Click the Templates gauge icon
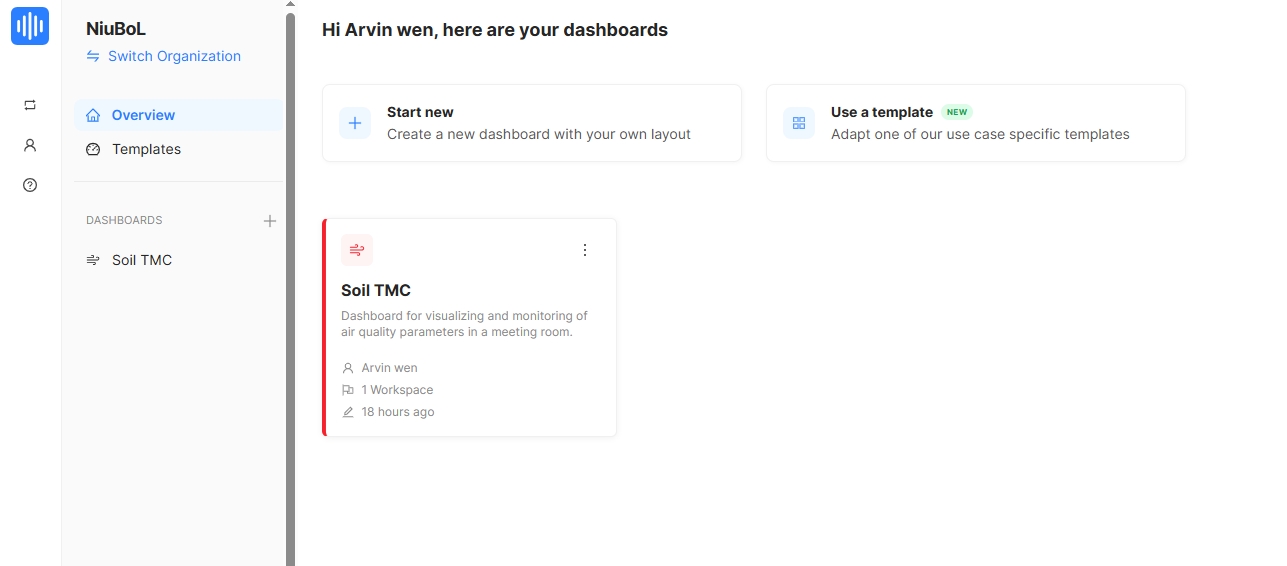Viewport: 1287px width, 566px height. click(93, 149)
